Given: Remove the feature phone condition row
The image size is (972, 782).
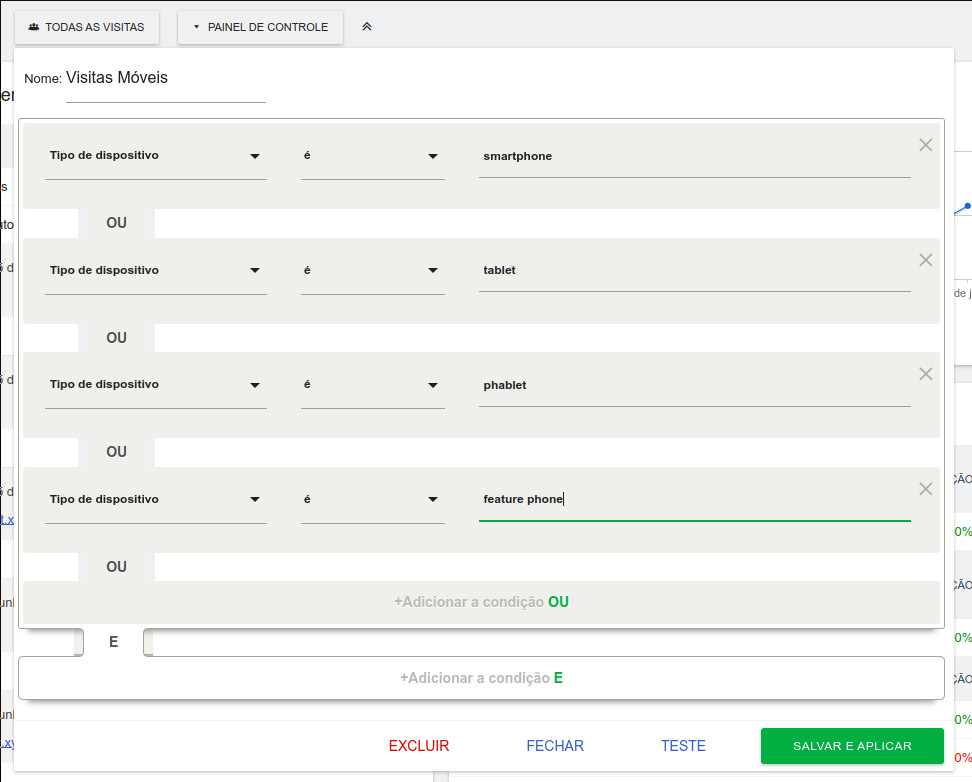Looking at the screenshot, I should pos(925,489).
